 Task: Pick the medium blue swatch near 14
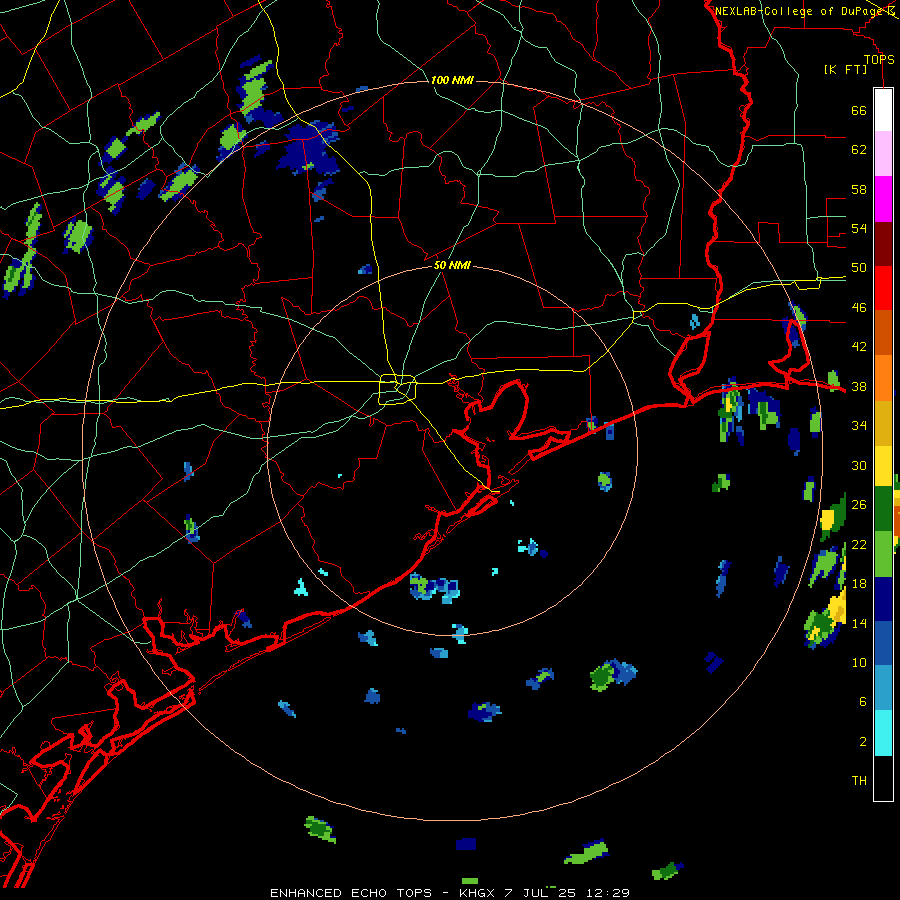point(883,644)
